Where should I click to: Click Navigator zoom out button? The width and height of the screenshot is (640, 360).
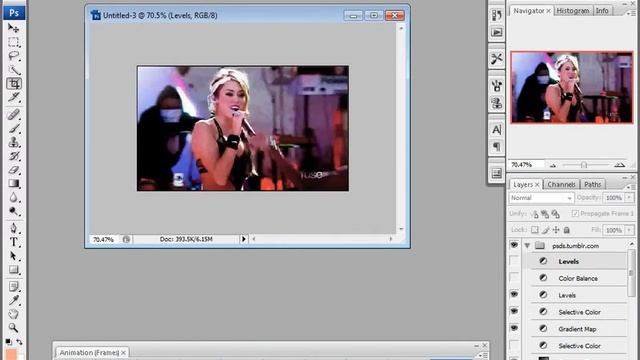click(553, 165)
